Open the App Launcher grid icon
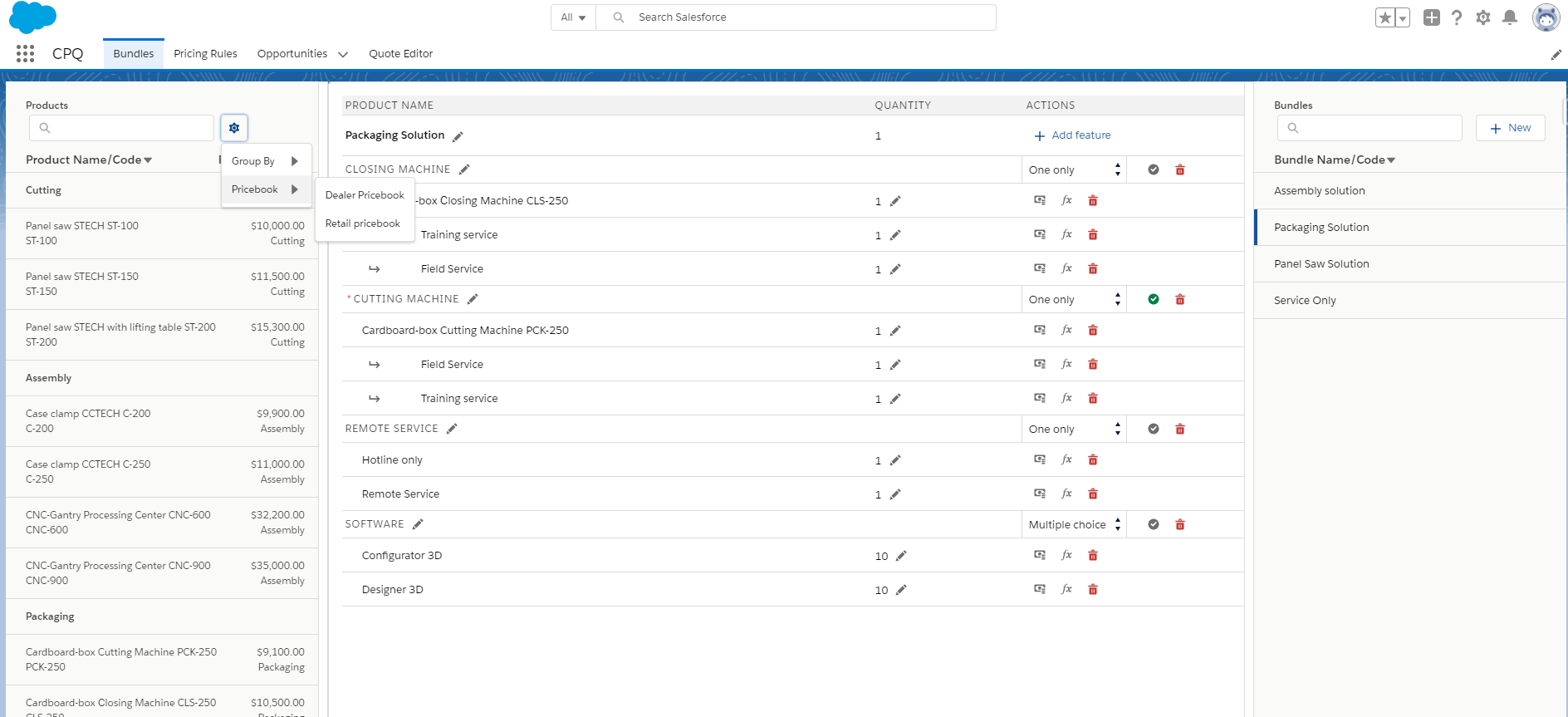This screenshot has width=1568, height=717. click(25, 54)
